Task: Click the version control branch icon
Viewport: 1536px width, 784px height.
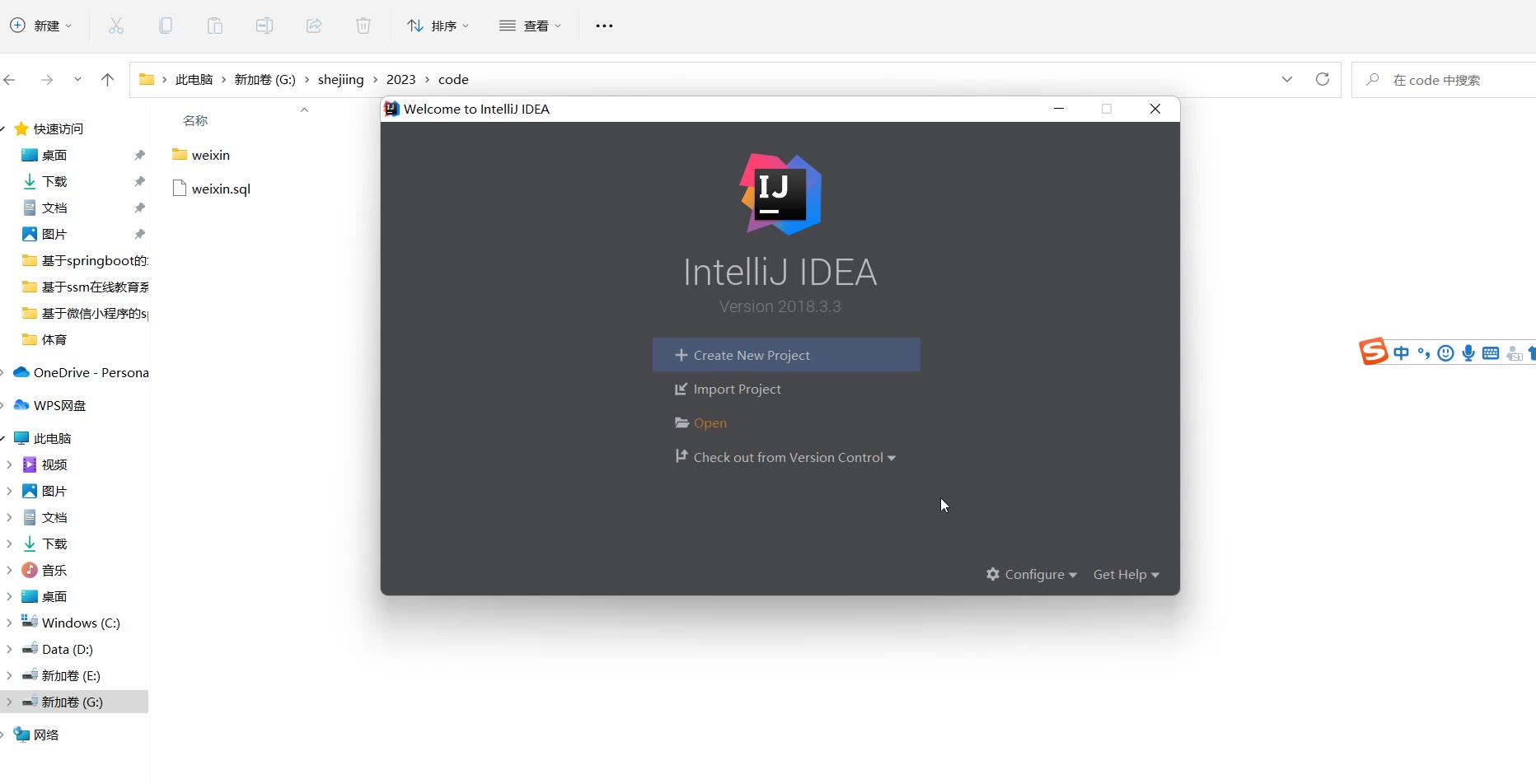Action: 681,456
